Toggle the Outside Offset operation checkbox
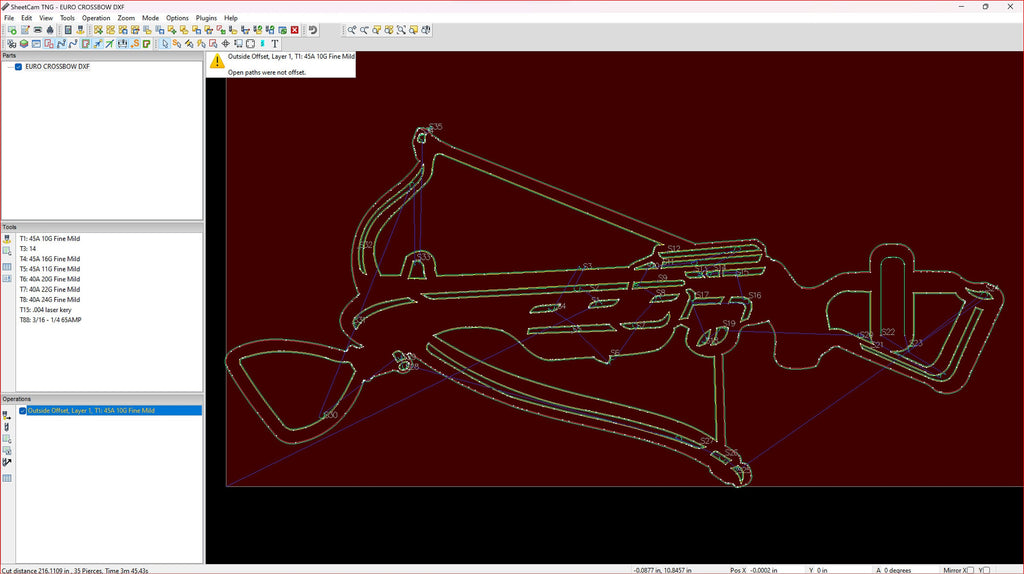The height and width of the screenshot is (574, 1024). [x=22, y=411]
